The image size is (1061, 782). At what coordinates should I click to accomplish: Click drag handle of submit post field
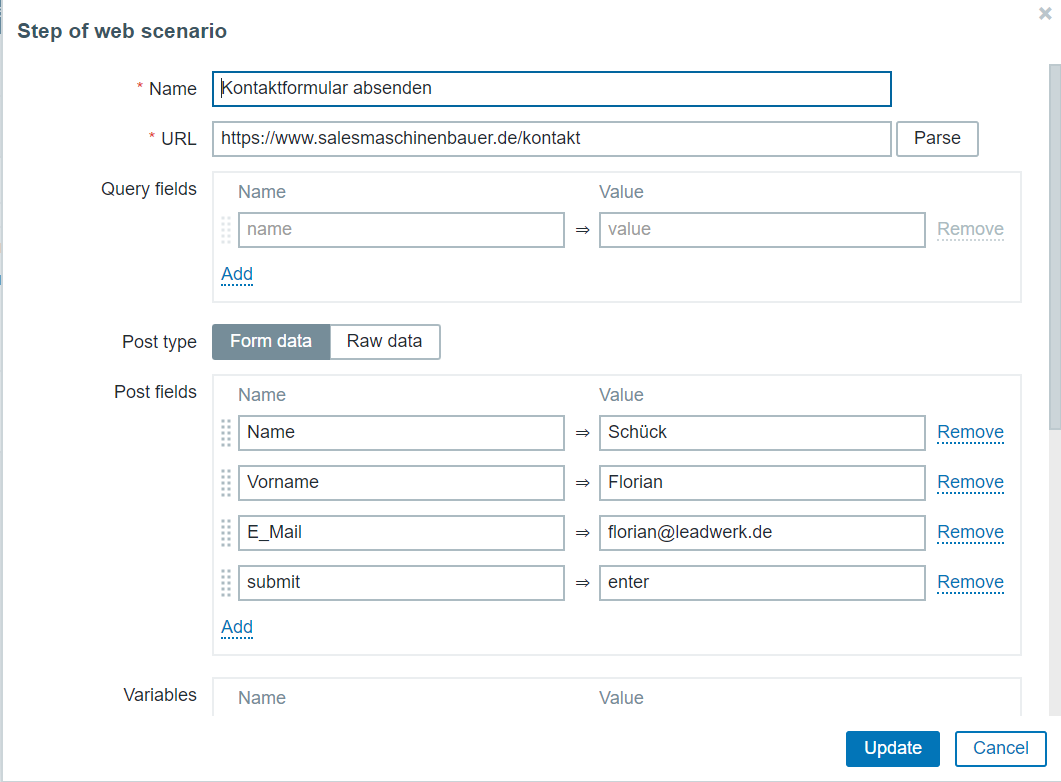click(226, 583)
